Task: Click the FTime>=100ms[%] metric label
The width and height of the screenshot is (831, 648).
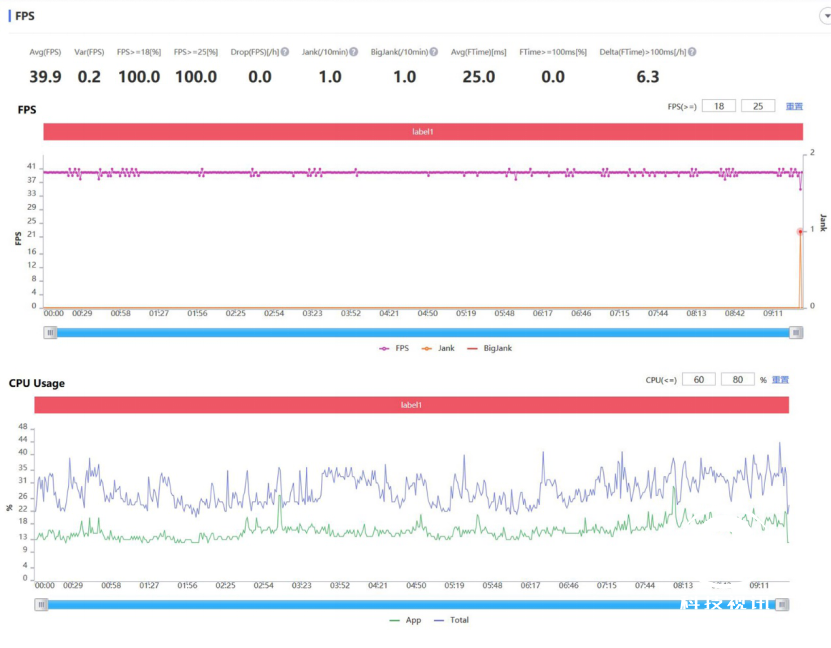Action: tap(553, 52)
